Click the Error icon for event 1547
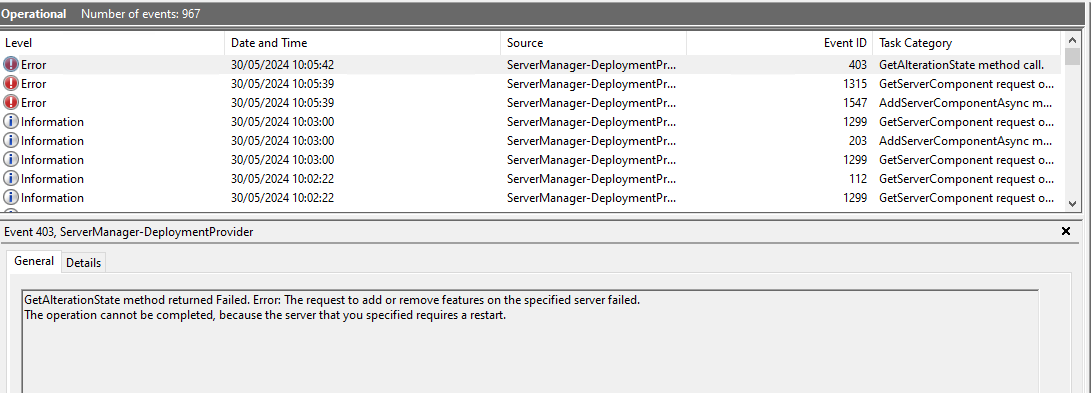 coord(11,102)
